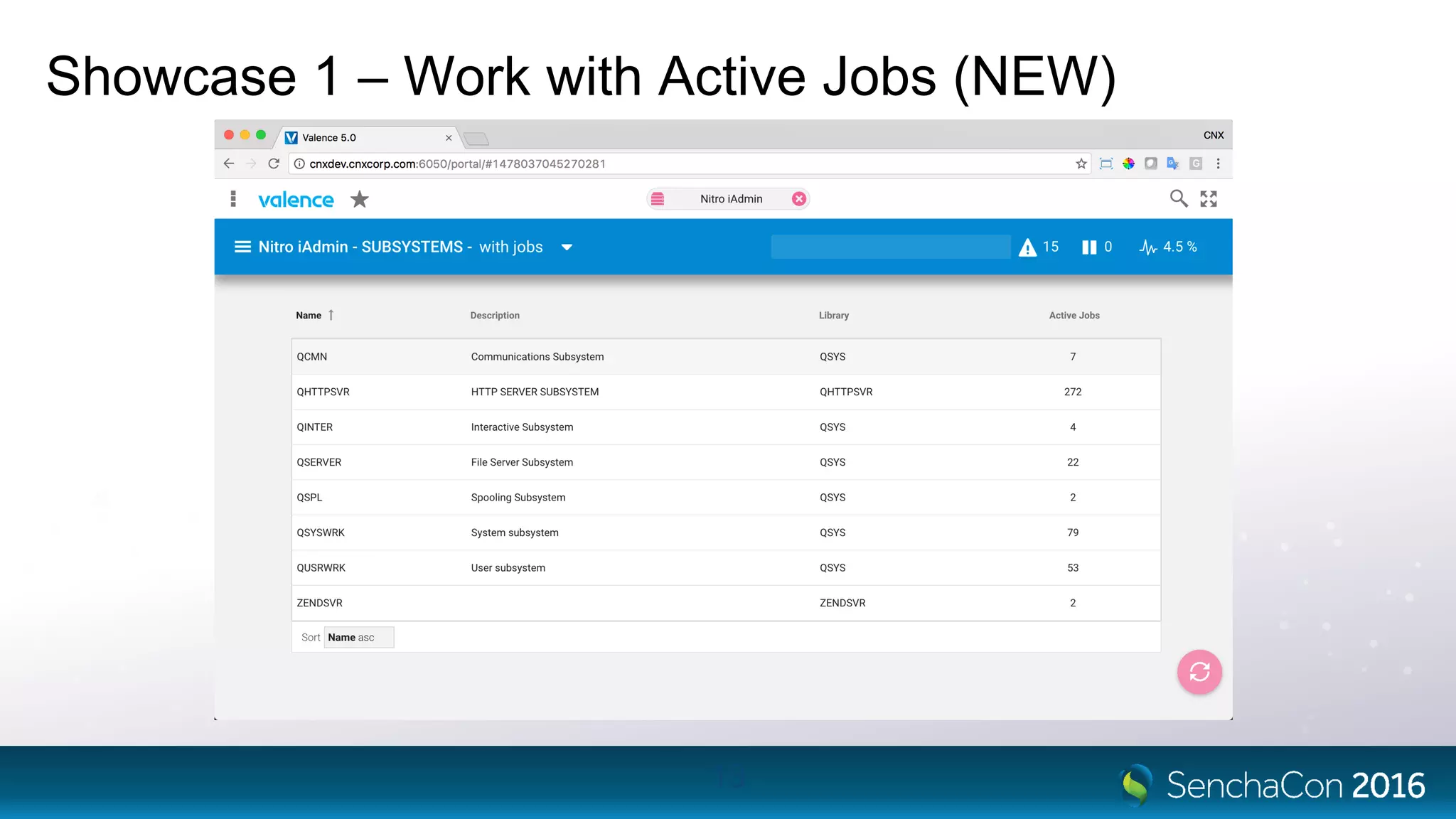Bookmark page with the star icon
Viewport: 1456px width, 819px height.
1081,164
